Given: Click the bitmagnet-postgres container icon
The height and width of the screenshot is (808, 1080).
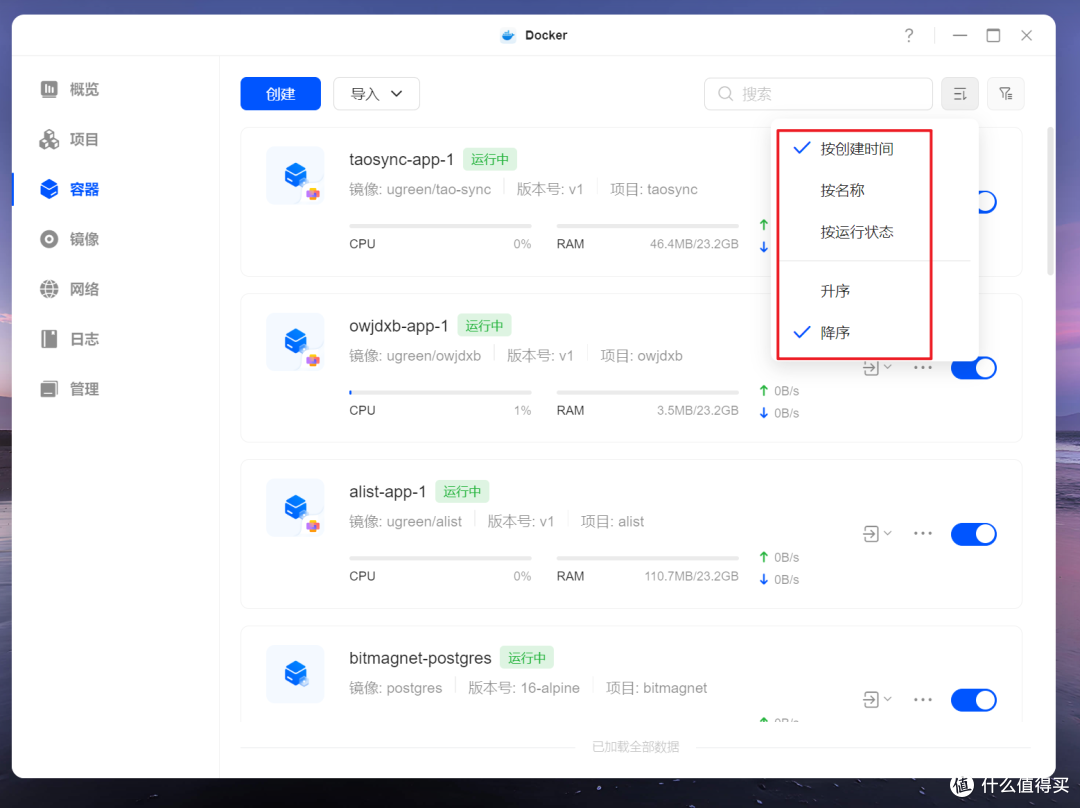Looking at the screenshot, I should click(295, 674).
